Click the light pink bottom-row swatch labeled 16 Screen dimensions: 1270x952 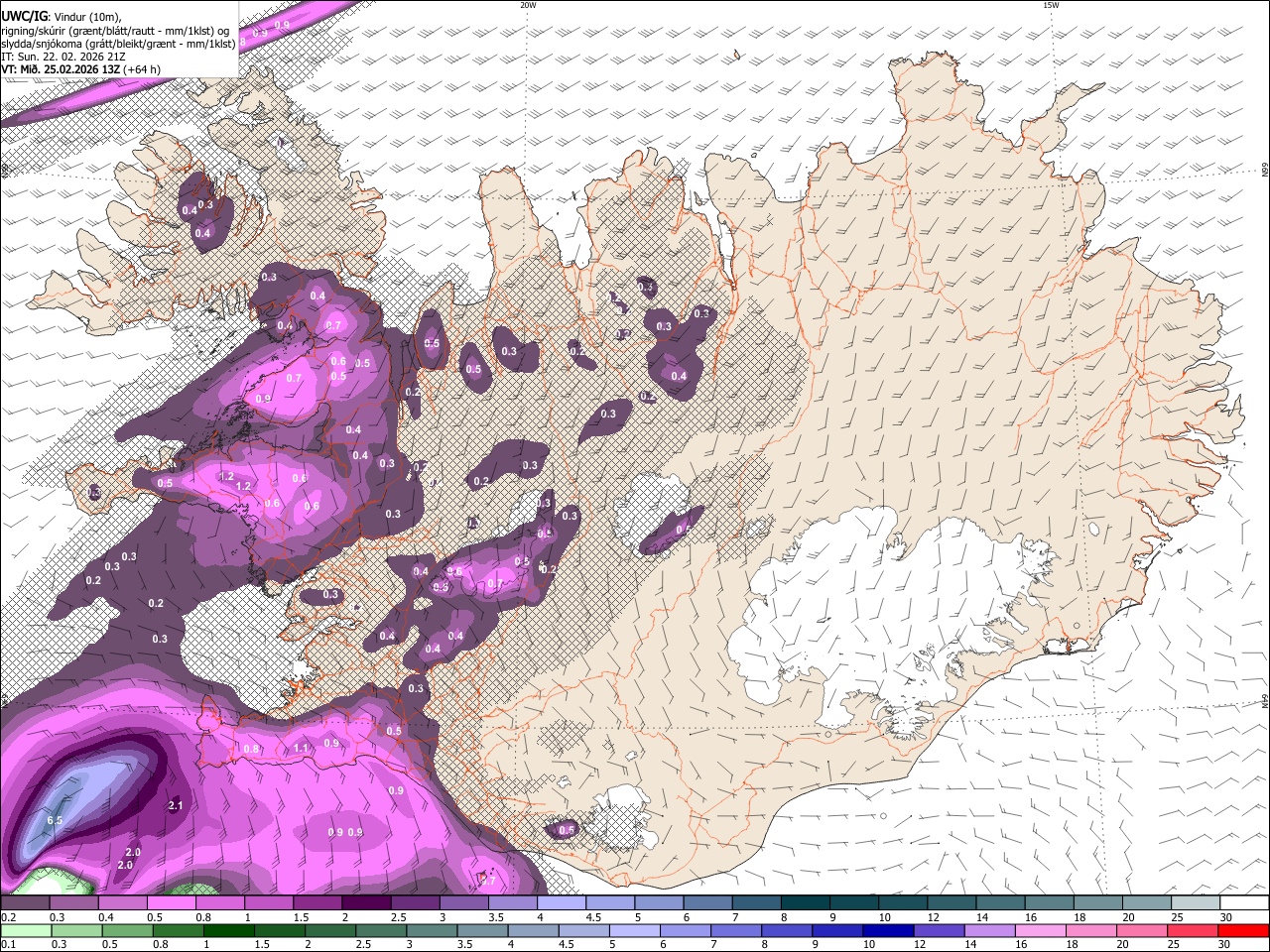click(x=1042, y=930)
